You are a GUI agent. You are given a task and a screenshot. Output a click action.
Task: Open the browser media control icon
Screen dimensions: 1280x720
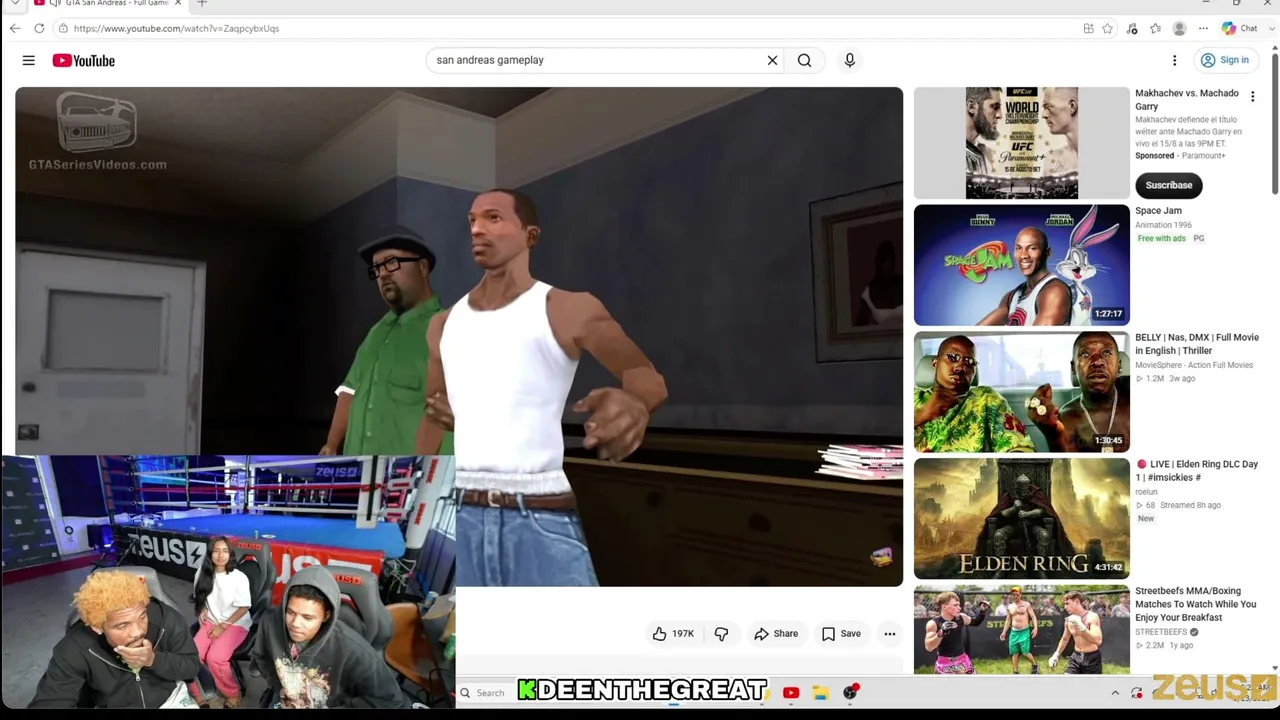click(x=1132, y=28)
